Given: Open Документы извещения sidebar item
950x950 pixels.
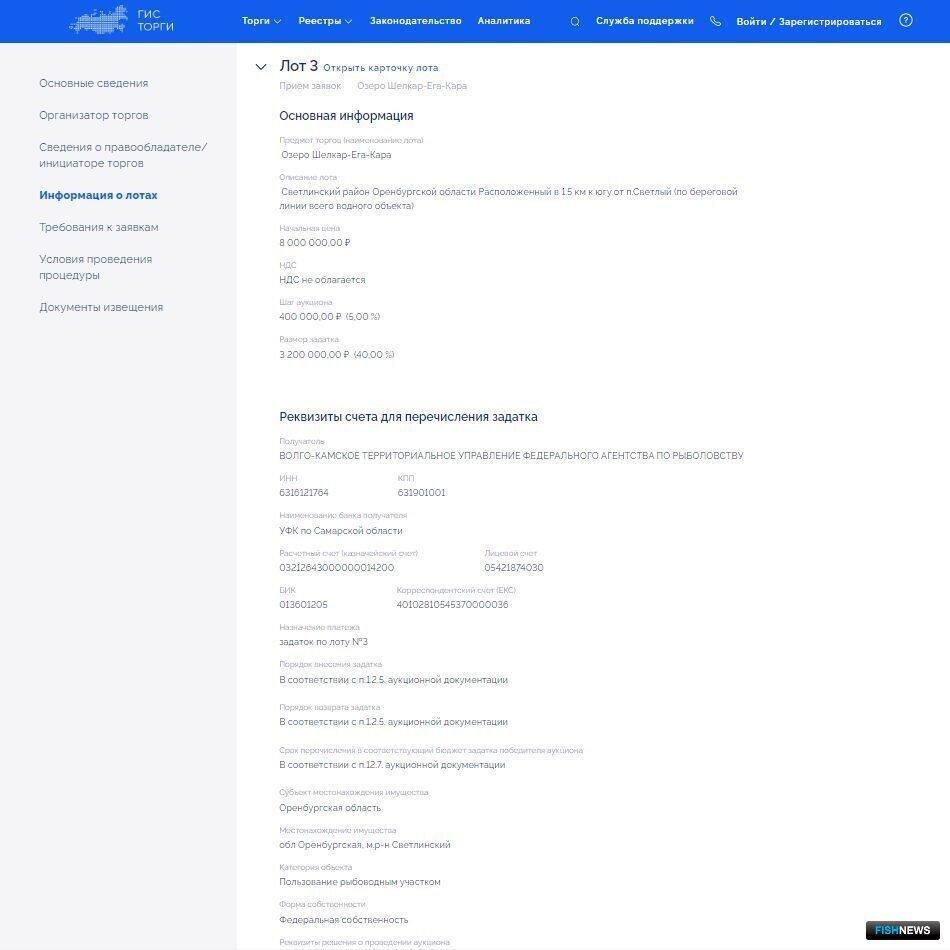Looking at the screenshot, I should click(x=100, y=307).
